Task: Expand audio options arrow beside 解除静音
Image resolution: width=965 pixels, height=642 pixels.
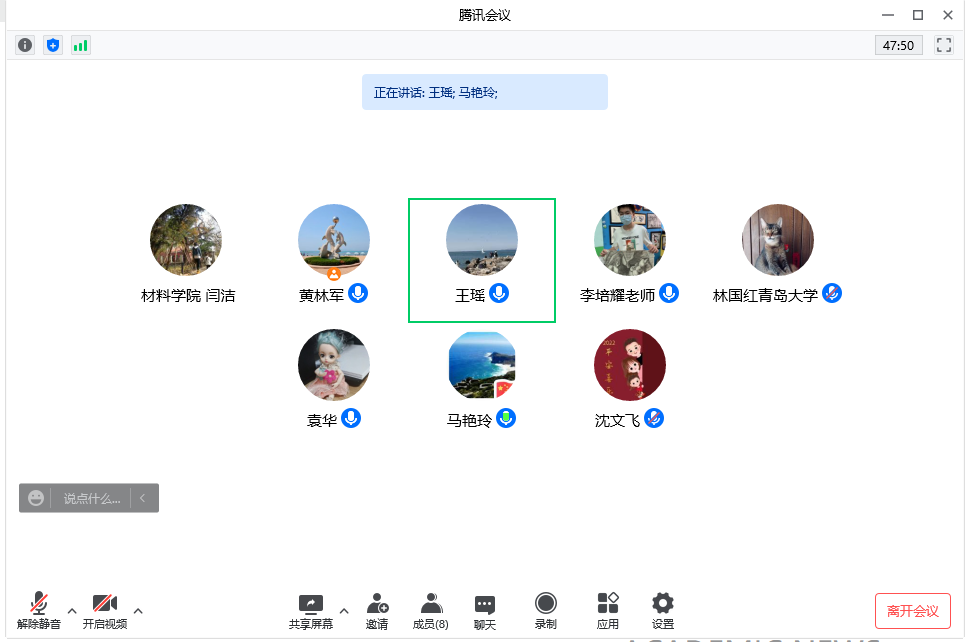Action: coord(72,610)
